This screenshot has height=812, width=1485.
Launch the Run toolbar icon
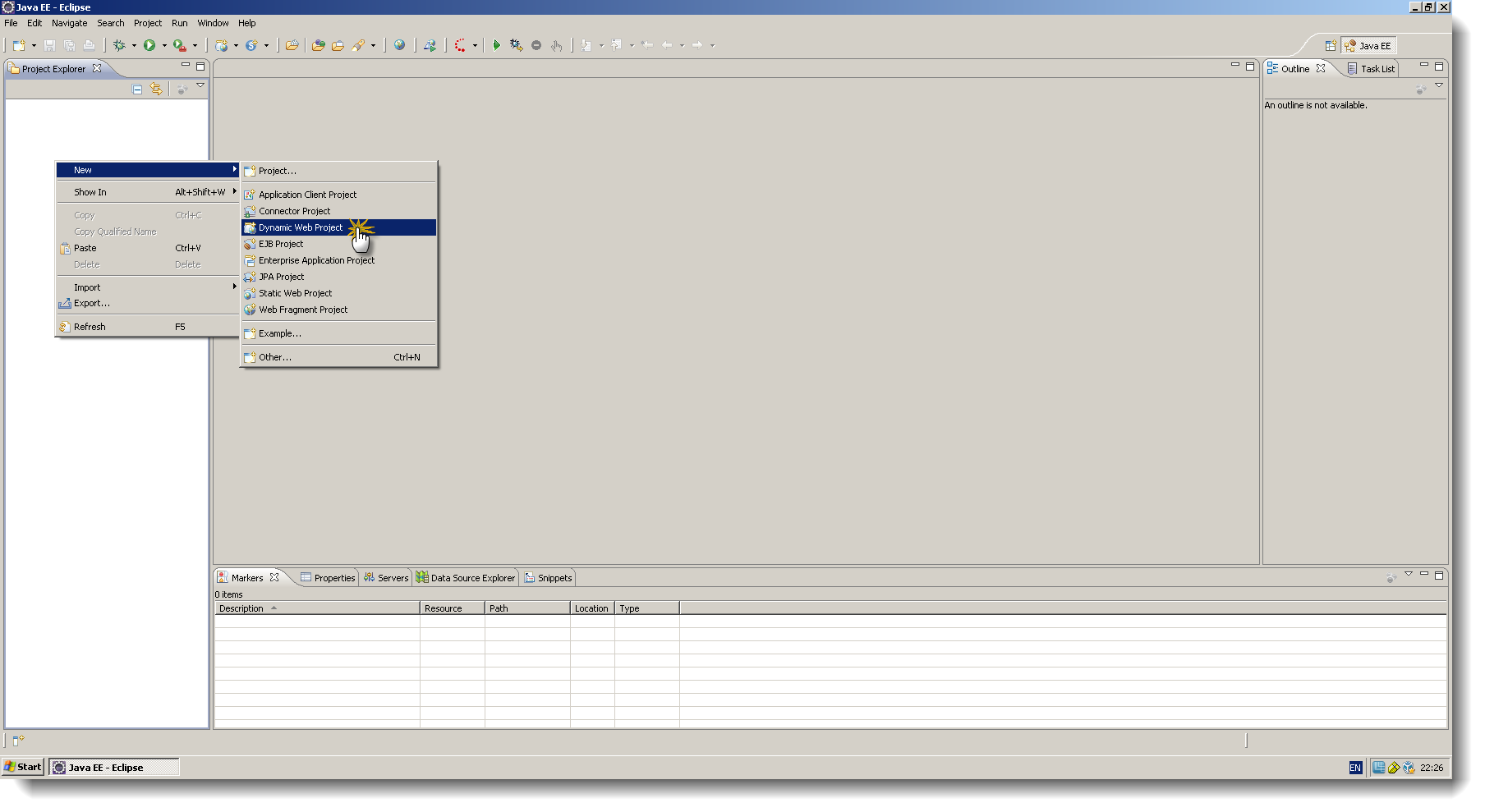click(149, 45)
